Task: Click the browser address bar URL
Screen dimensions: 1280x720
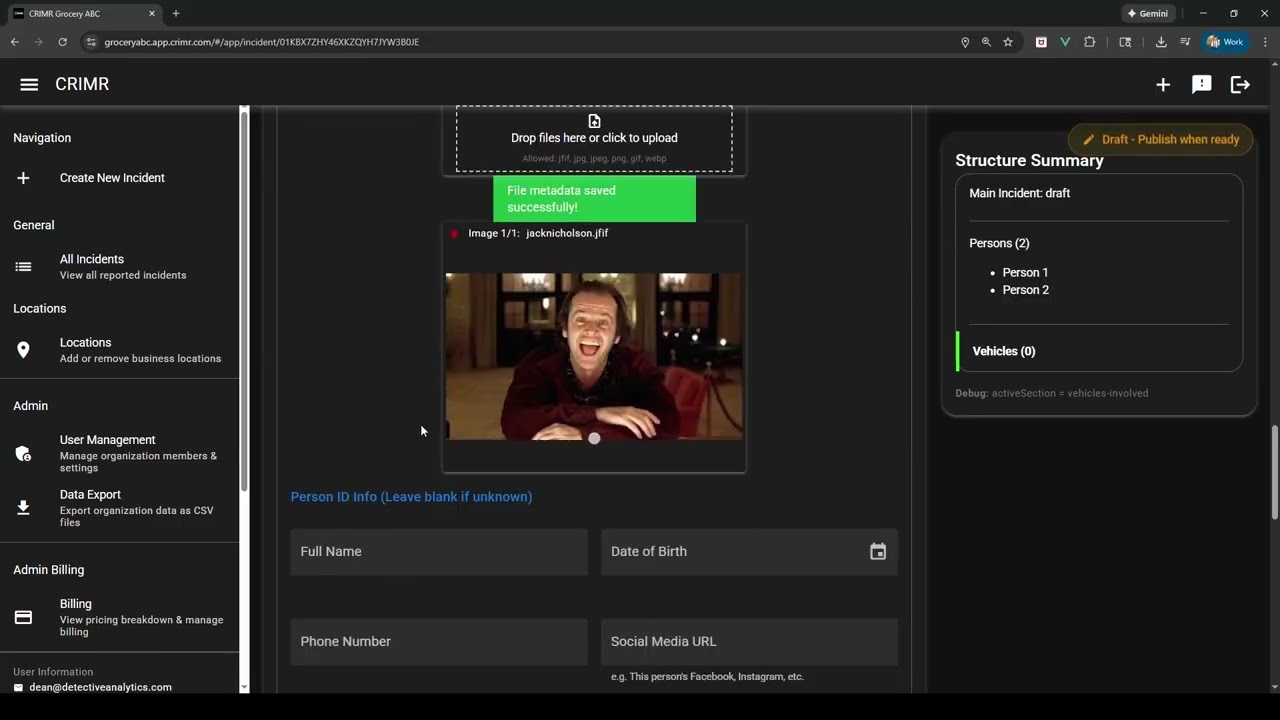Action: 262,42
